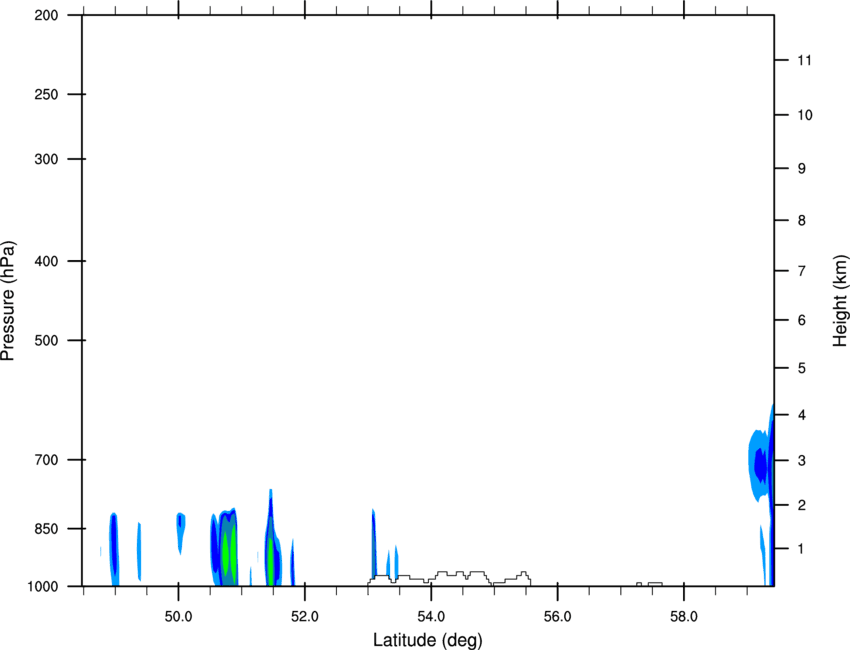Click pressure tick label 850
850x650 pixels.
[46, 529]
